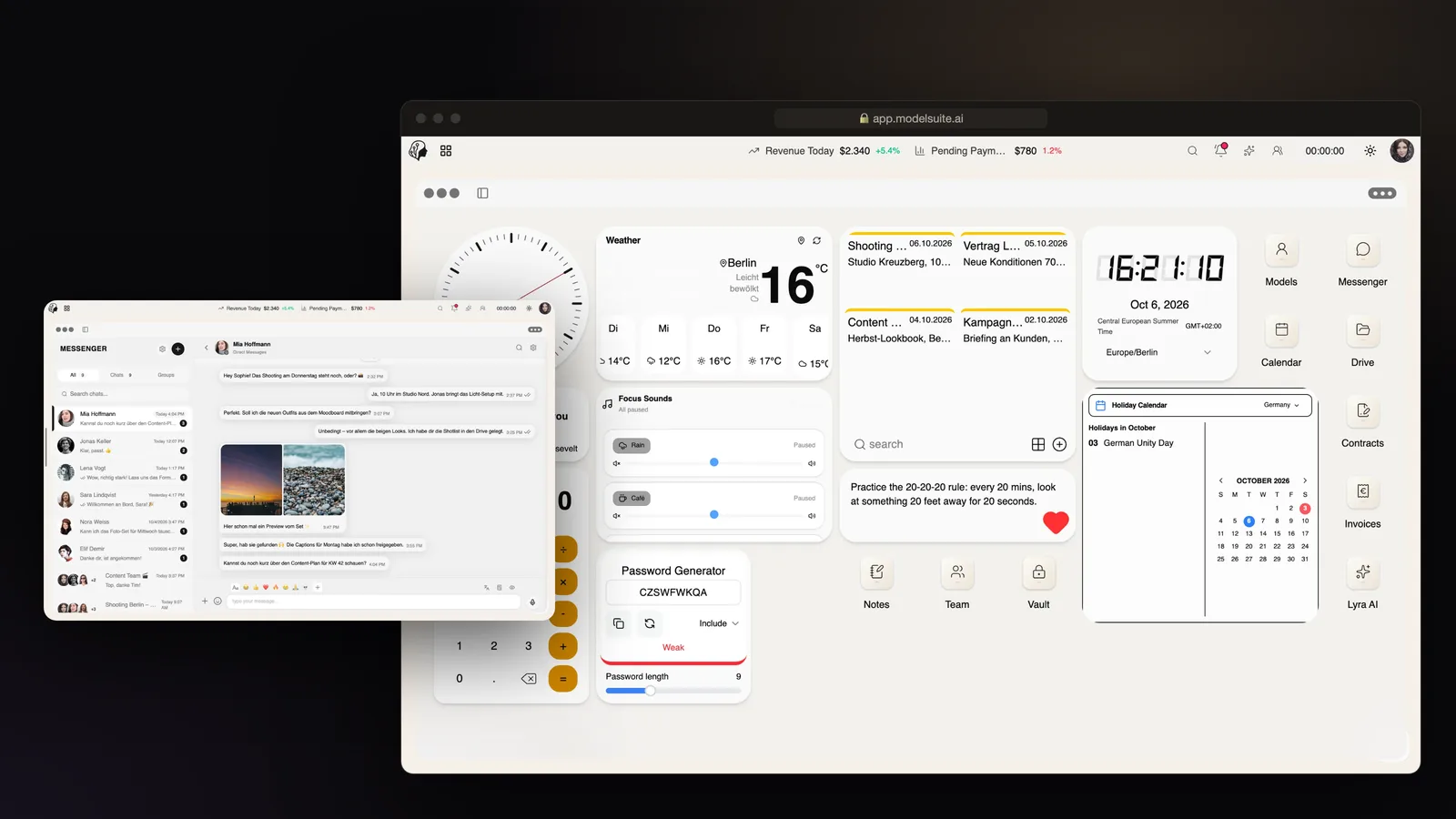Click the search icon in main dashboard header

point(1192,151)
